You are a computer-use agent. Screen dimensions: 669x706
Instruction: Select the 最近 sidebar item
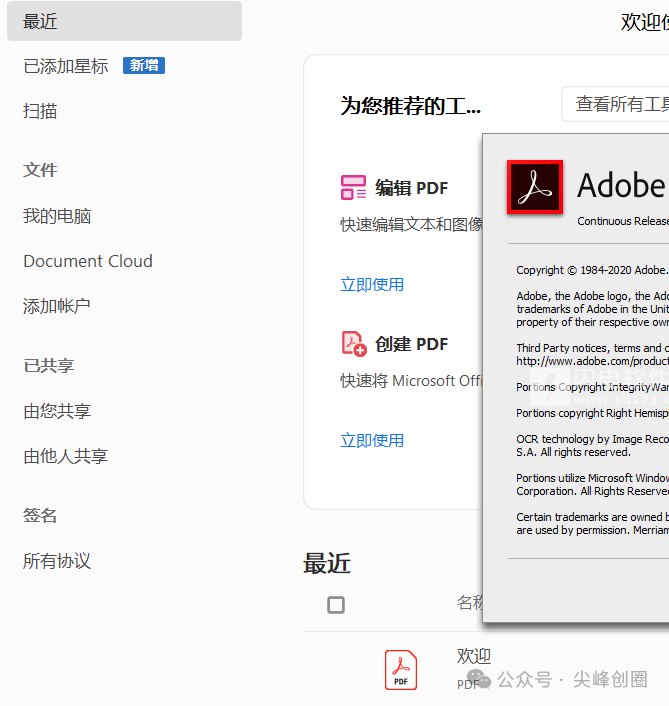coord(124,21)
